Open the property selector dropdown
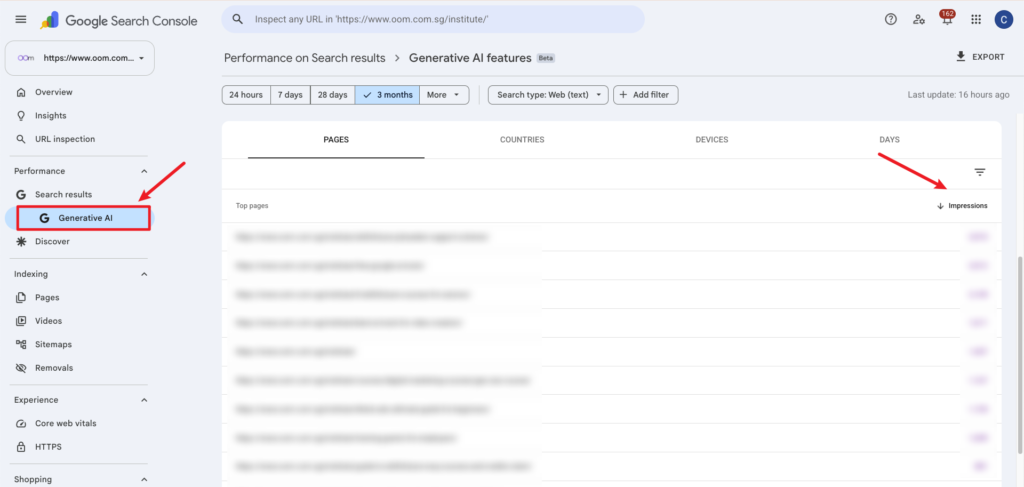The height and width of the screenshot is (487, 1024). click(80, 57)
